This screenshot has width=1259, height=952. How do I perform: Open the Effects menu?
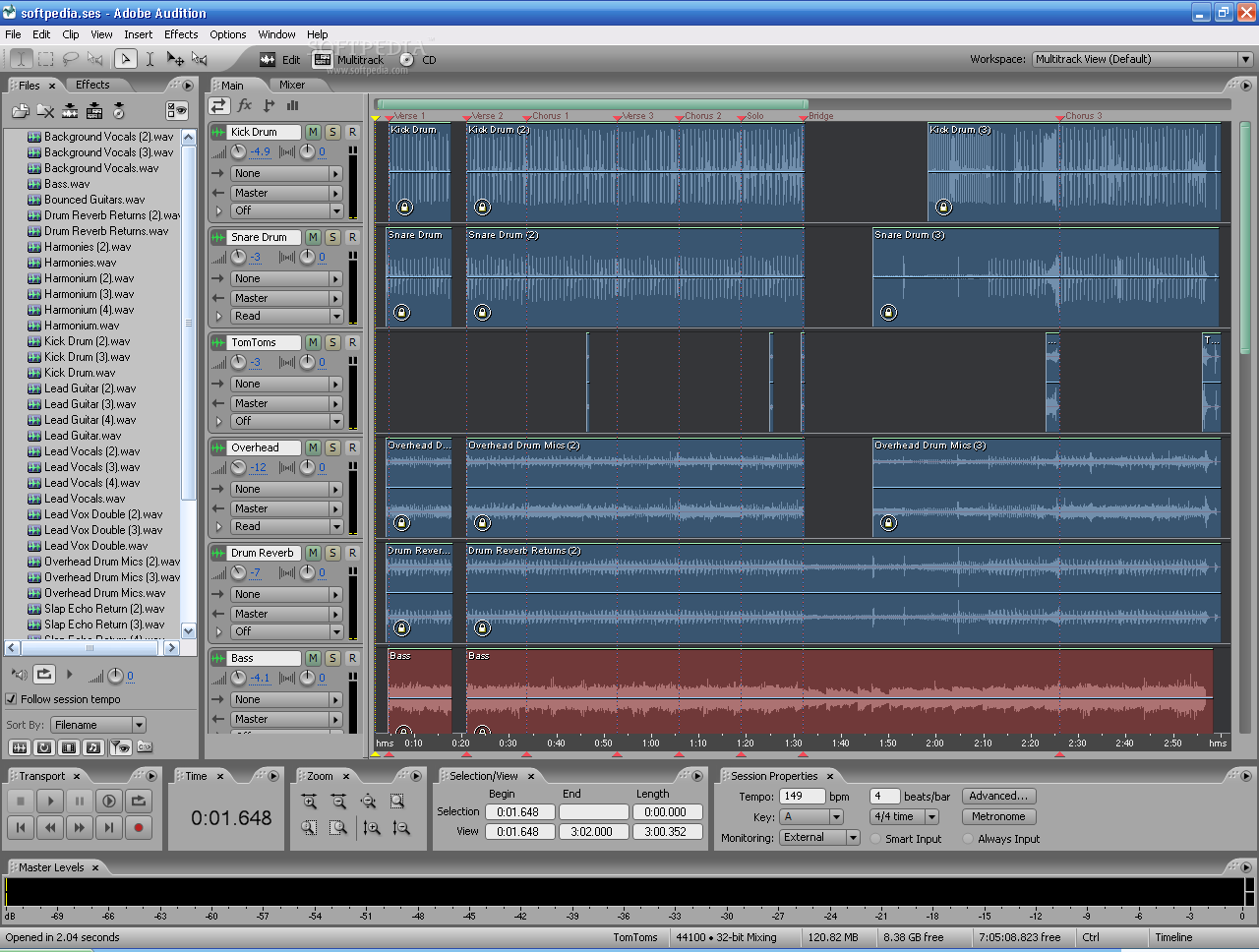pos(181,34)
